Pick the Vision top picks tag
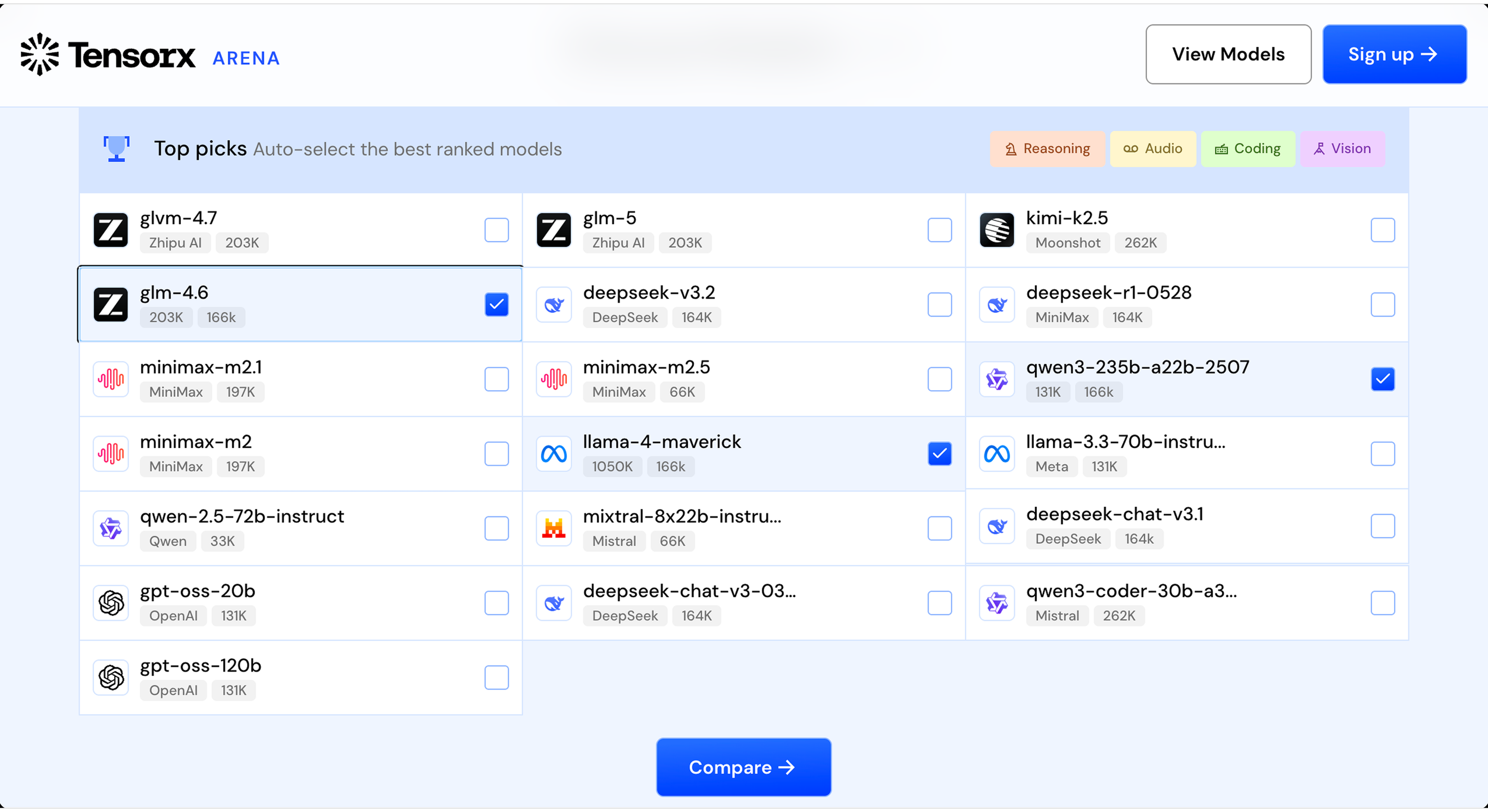Screen dimensions: 1488x812 click(1342, 149)
